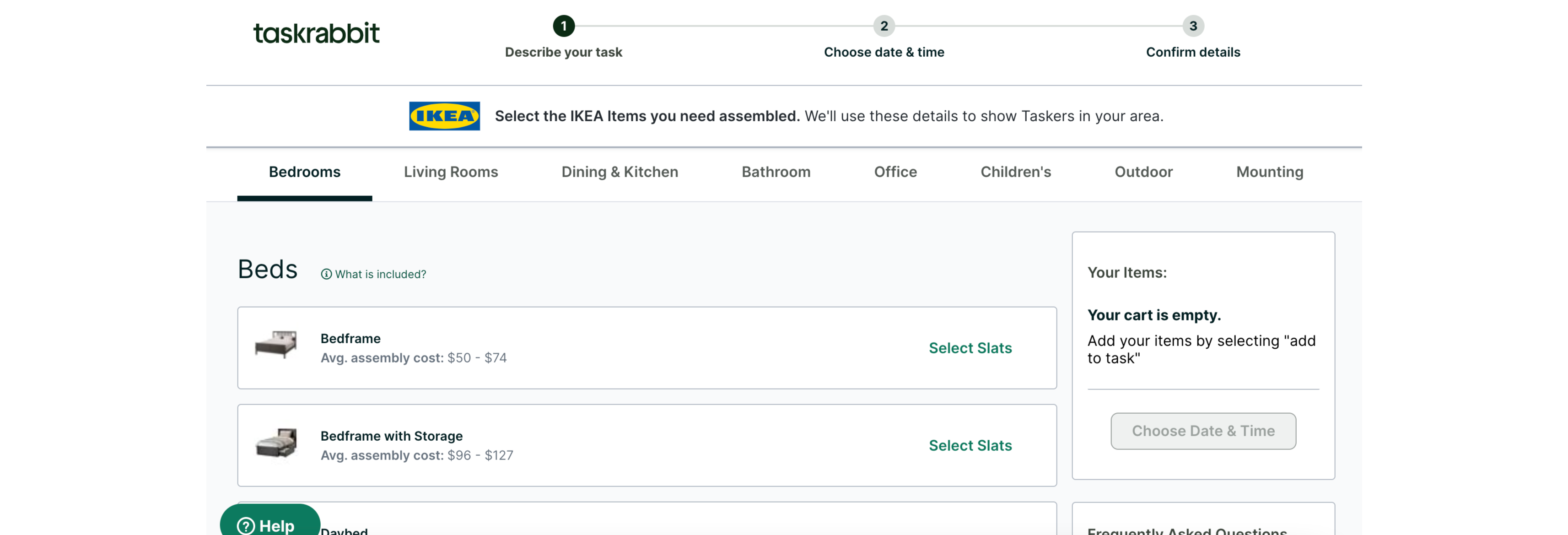Image resolution: width=1568 pixels, height=535 pixels.
Task: Click the $50 - $74 assembly cost text
Action: (477, 358)
